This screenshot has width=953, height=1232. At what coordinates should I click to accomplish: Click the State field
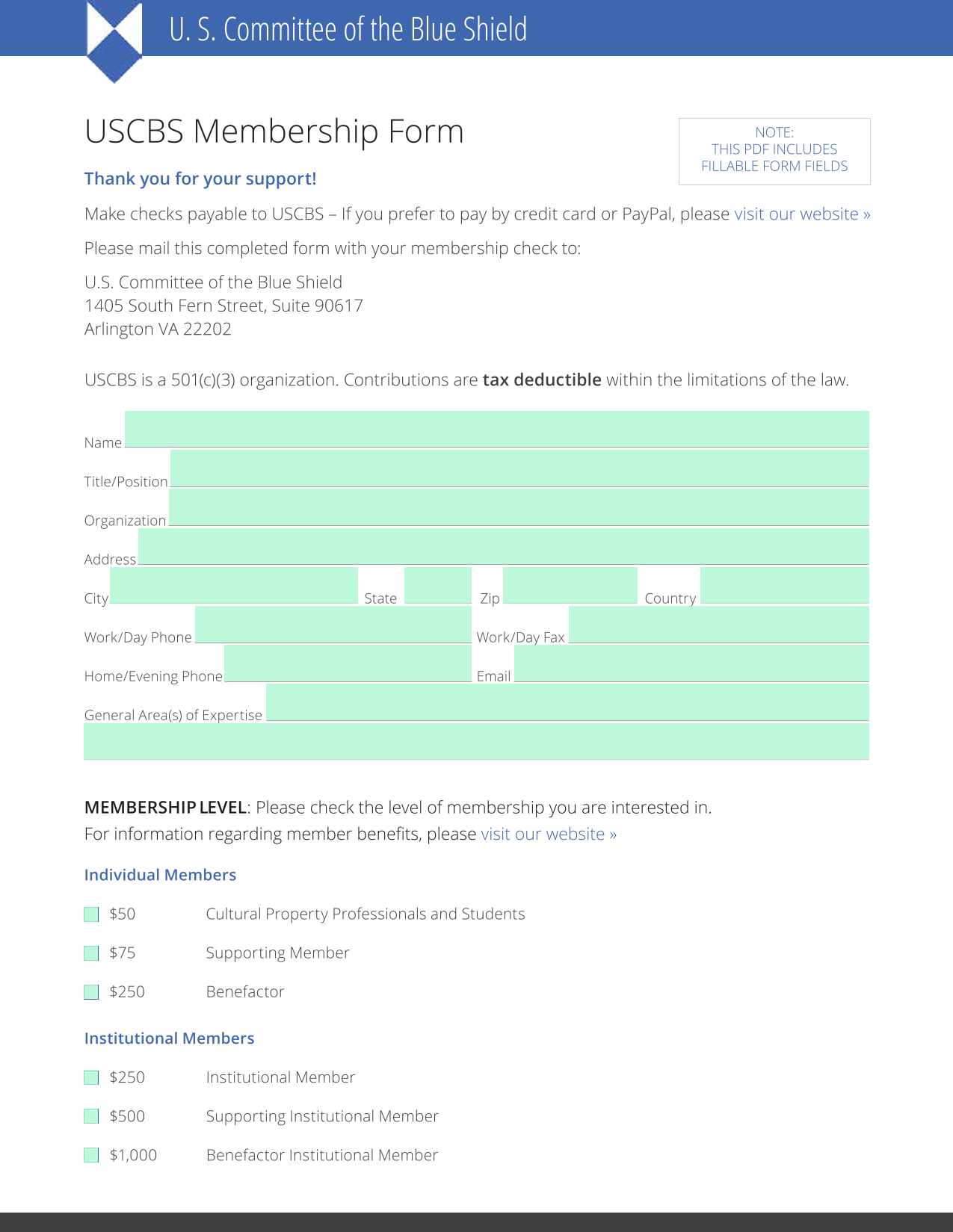(438, 585)
